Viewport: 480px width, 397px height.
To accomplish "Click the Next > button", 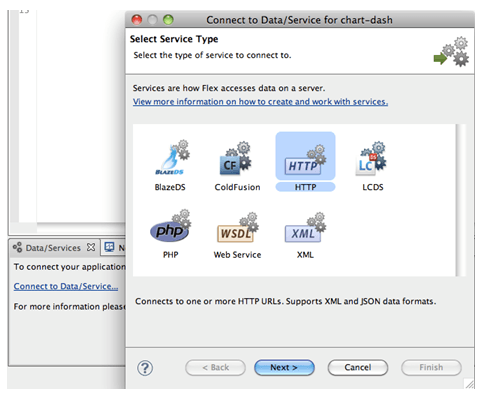I will click(x=284, y=367).
